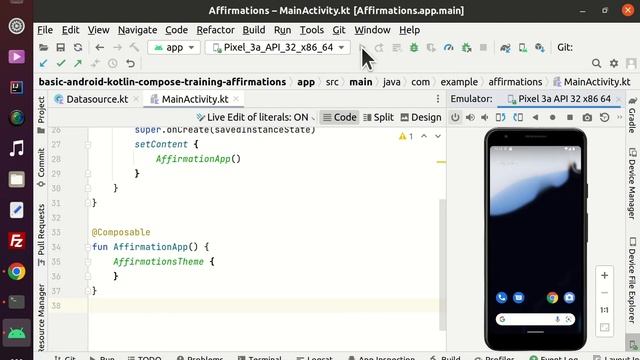640x360 pixels.
Task: Open the Commit tool window
Action: 41,167
